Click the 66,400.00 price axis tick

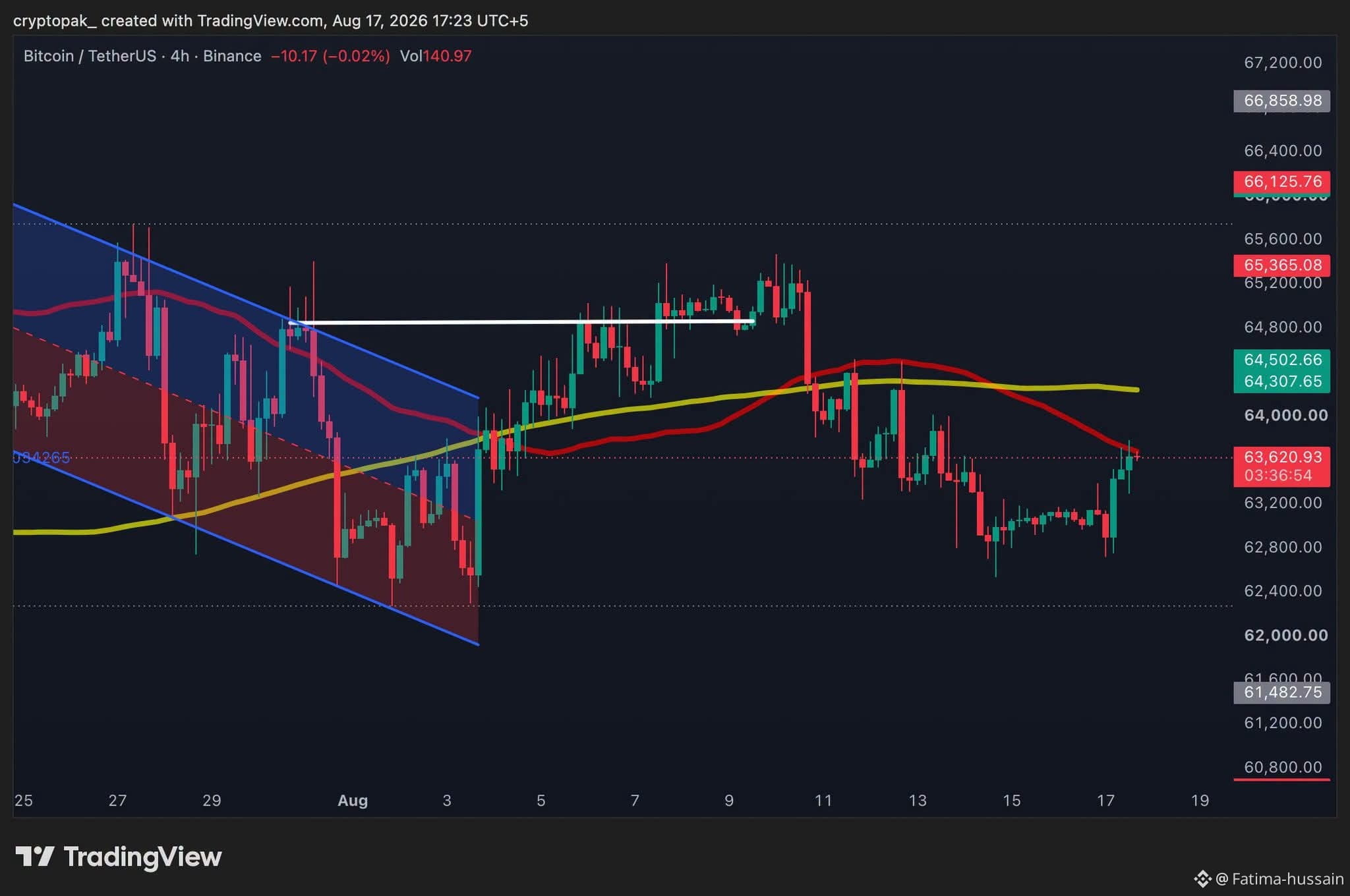[x=1283, y=151]
